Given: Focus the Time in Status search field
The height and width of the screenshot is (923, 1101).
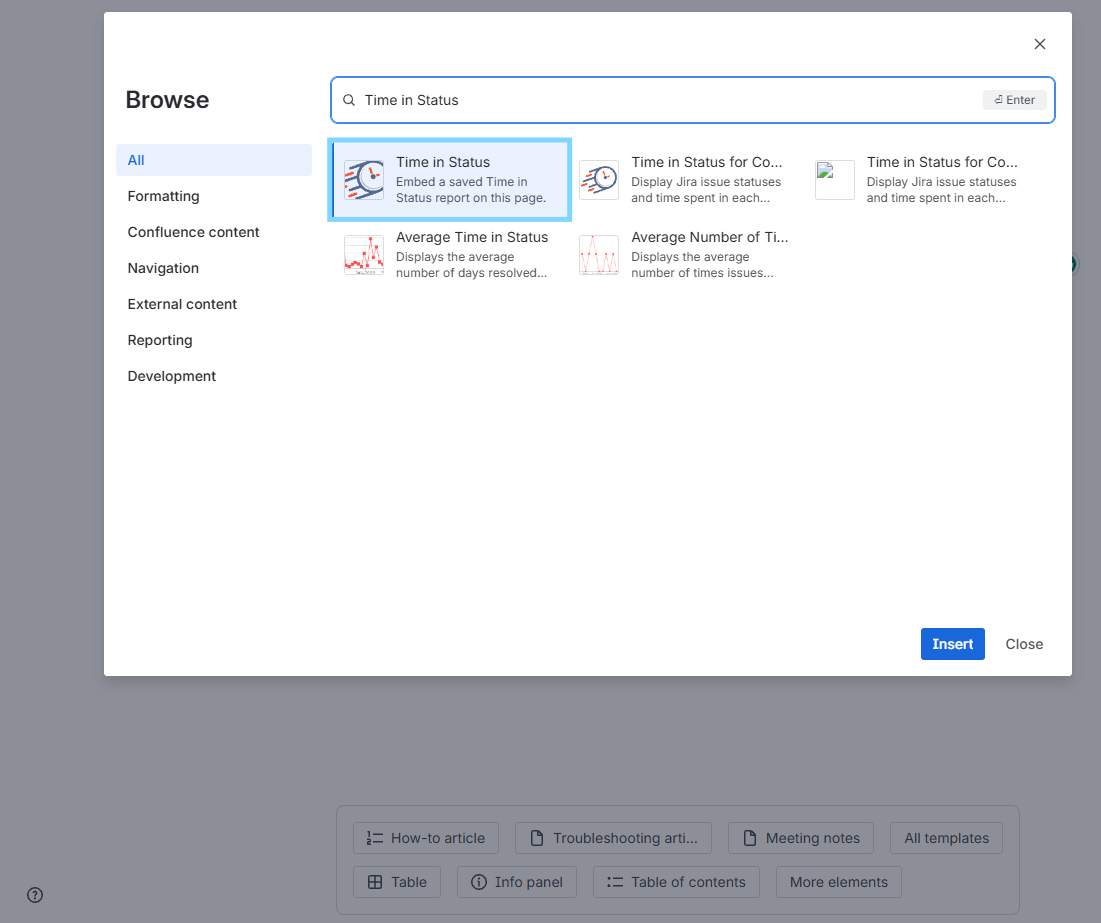Looking at the screenshot, I should click(x=693, y=100).
